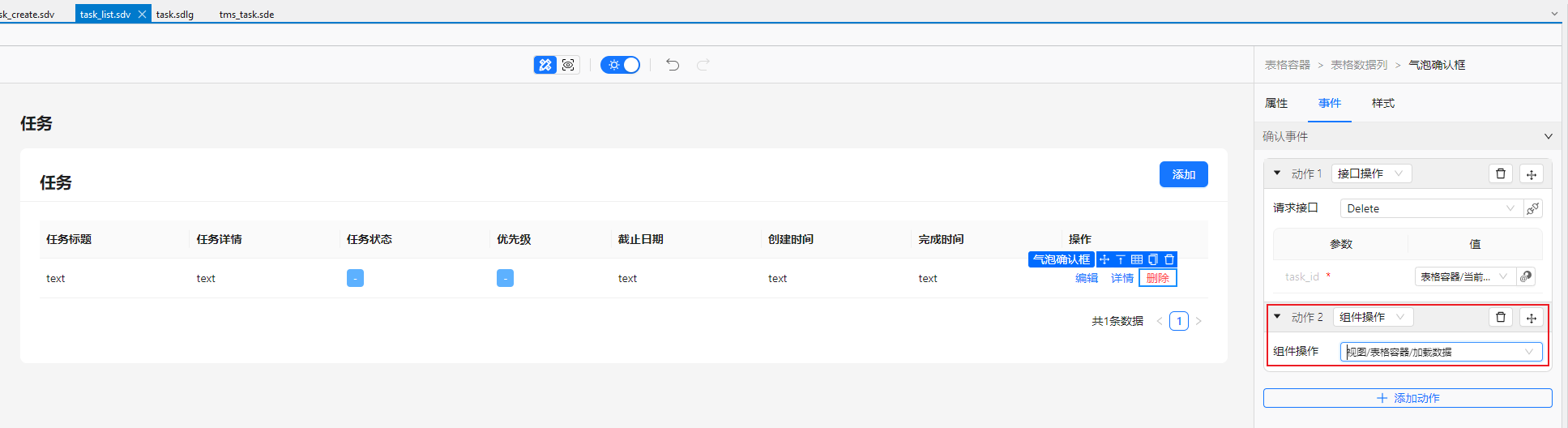Click select-parent up arrow on component toolbar
The height and width of the screenshot is (428, 1568).
click(x=1121, y=259)
